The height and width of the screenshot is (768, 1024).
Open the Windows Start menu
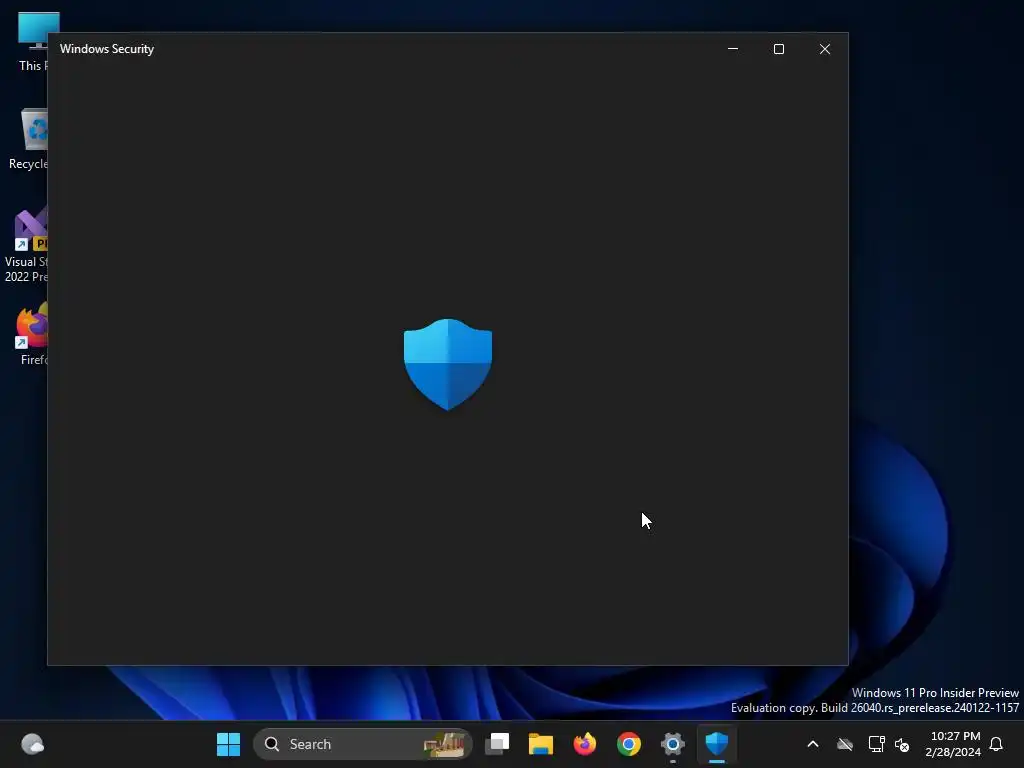[x=228, y=744]
